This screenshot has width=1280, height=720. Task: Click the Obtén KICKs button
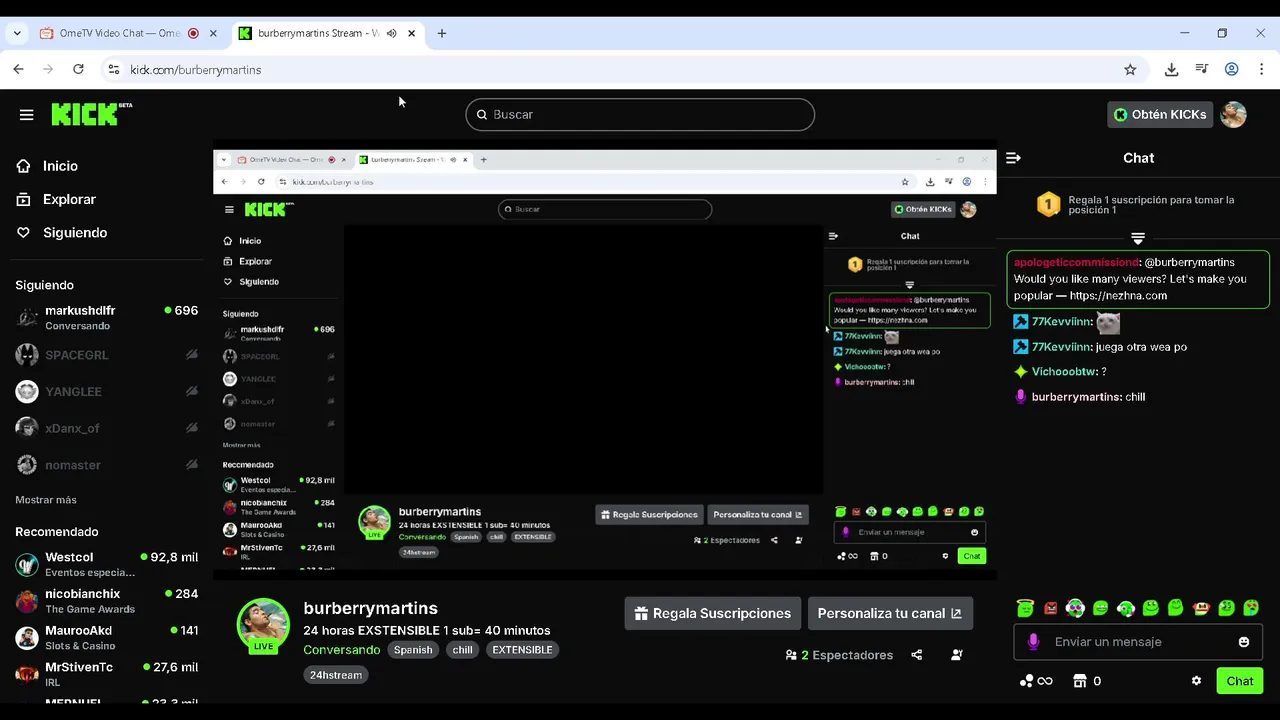(x=1160, y=114)
